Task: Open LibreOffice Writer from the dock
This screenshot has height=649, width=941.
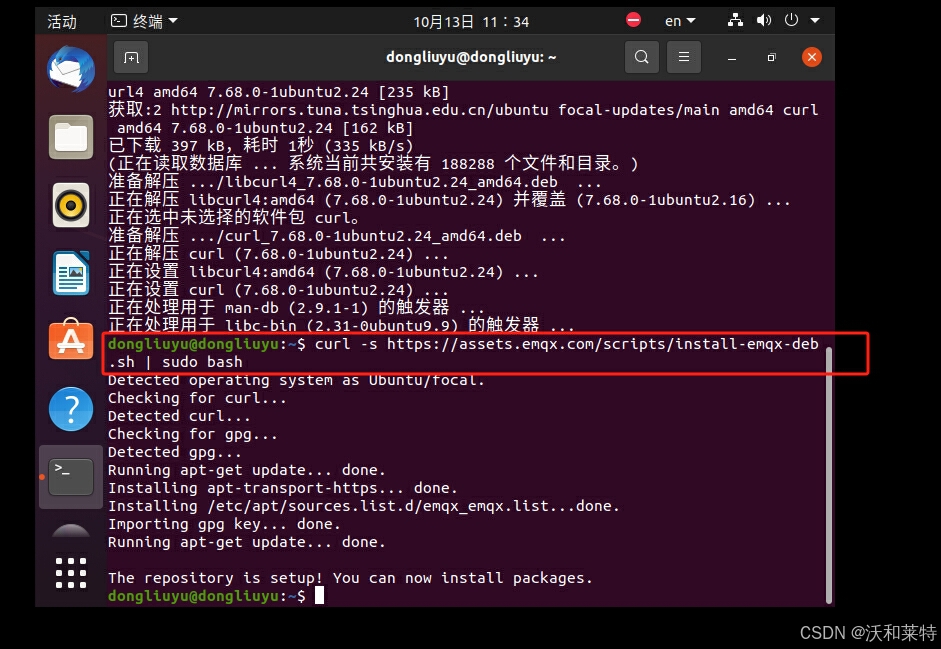Action: [x=71, y=273]
